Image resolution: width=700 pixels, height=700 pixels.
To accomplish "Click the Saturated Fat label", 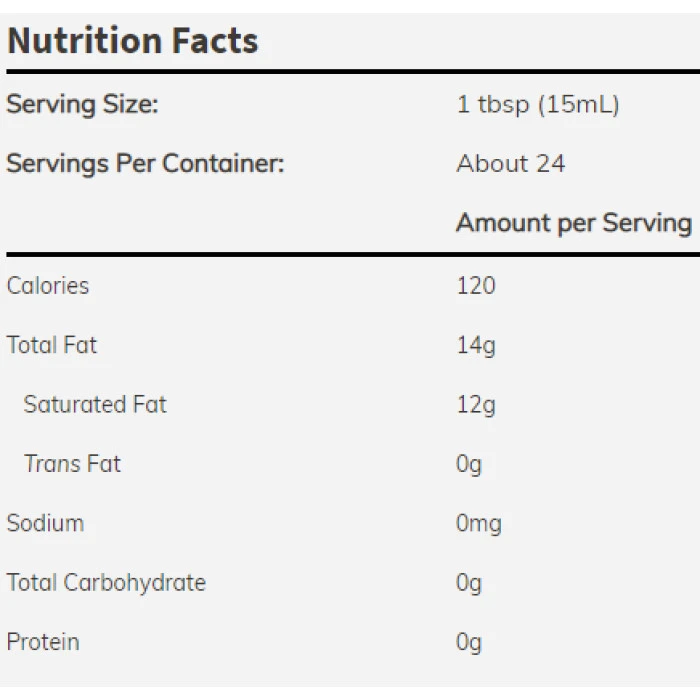I will (95, 404).
